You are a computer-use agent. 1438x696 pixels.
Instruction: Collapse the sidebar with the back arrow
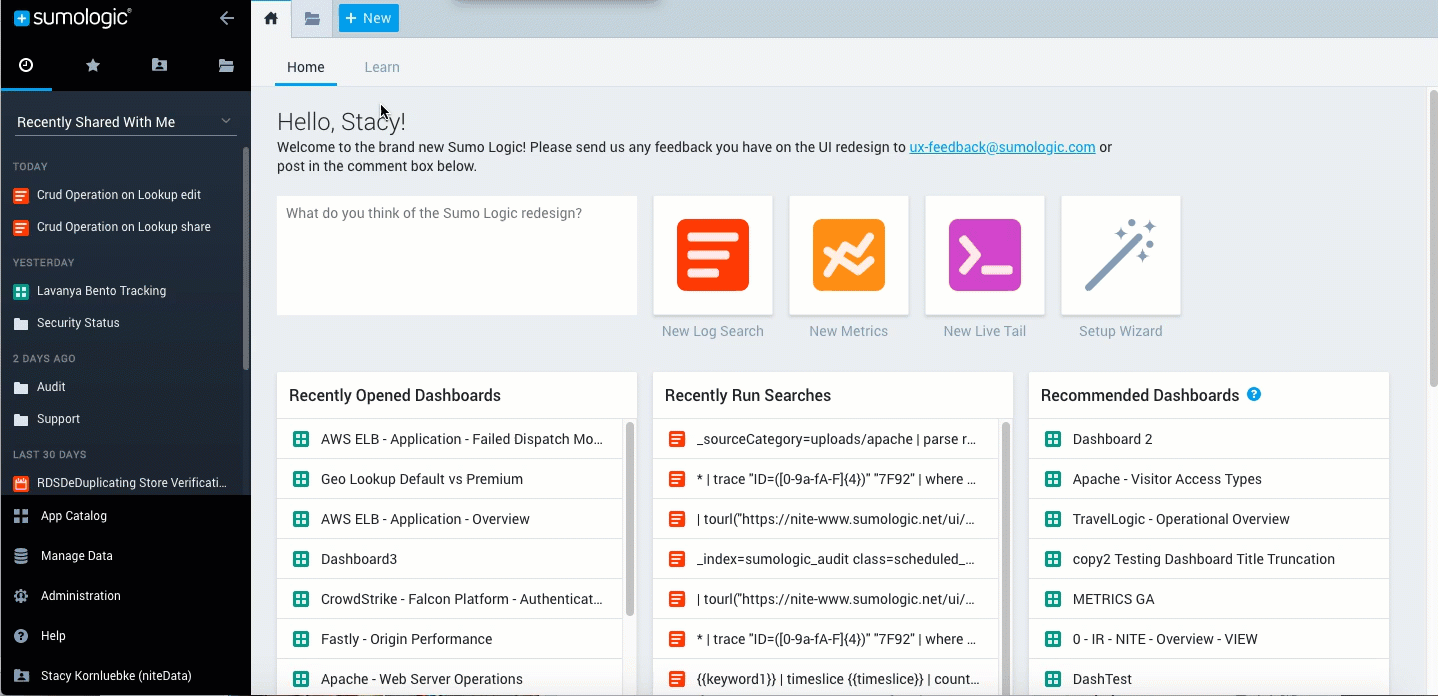[227, 18]
